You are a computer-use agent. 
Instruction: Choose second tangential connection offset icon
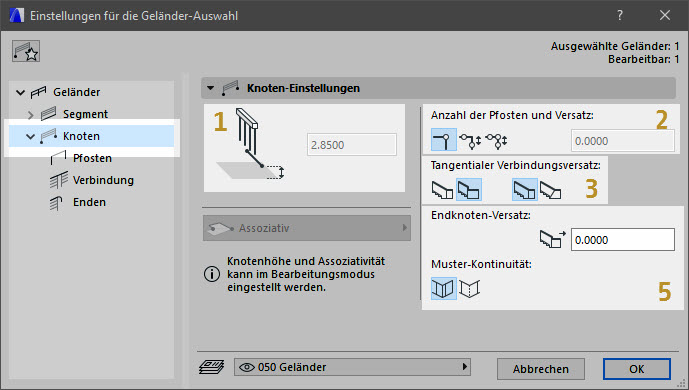468,190
